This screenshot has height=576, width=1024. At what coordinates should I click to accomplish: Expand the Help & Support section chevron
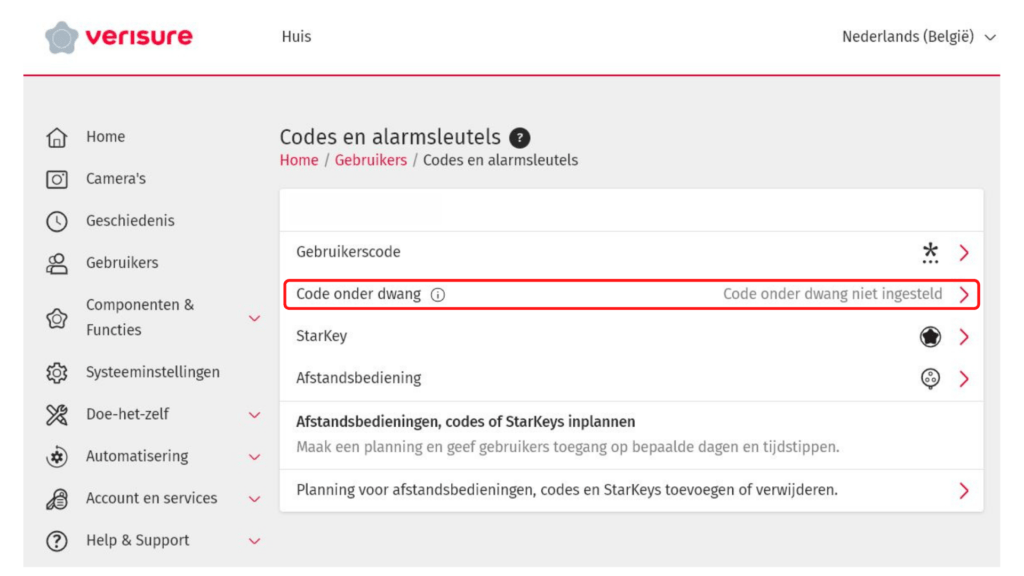coord(254,541)
